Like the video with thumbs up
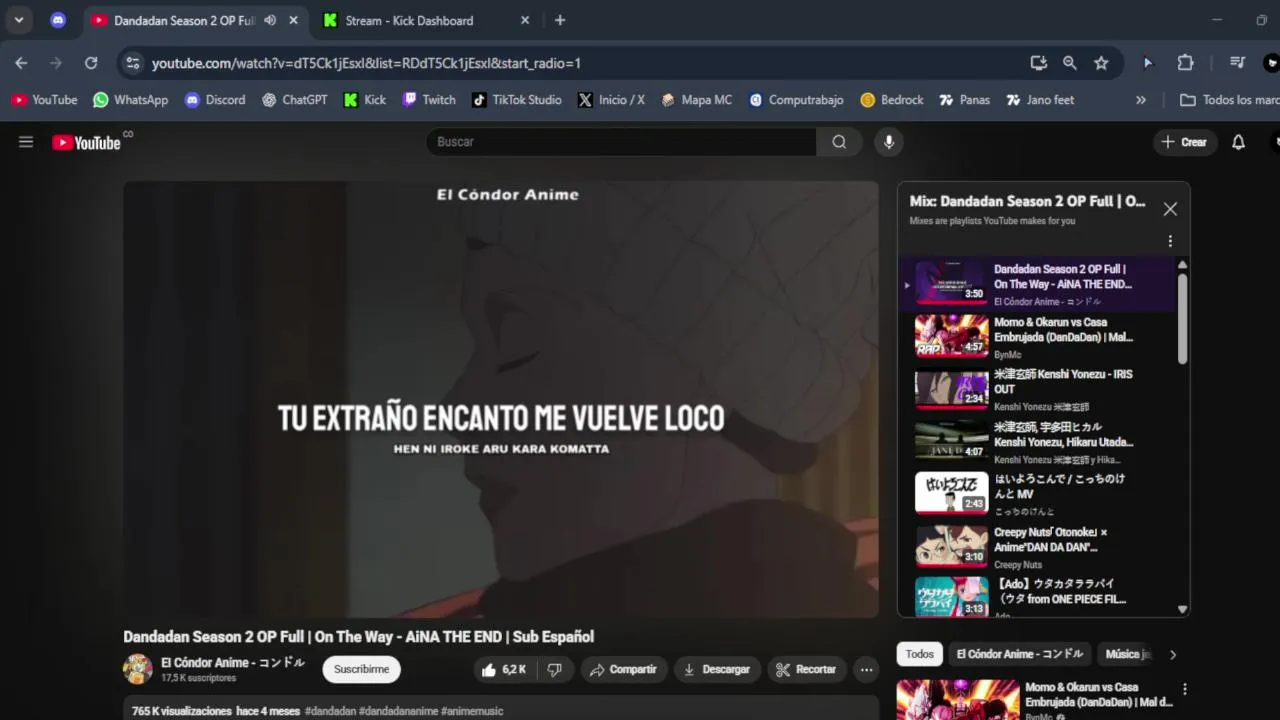This screenshot has width=1280, height=720. (x=504, y=670)
